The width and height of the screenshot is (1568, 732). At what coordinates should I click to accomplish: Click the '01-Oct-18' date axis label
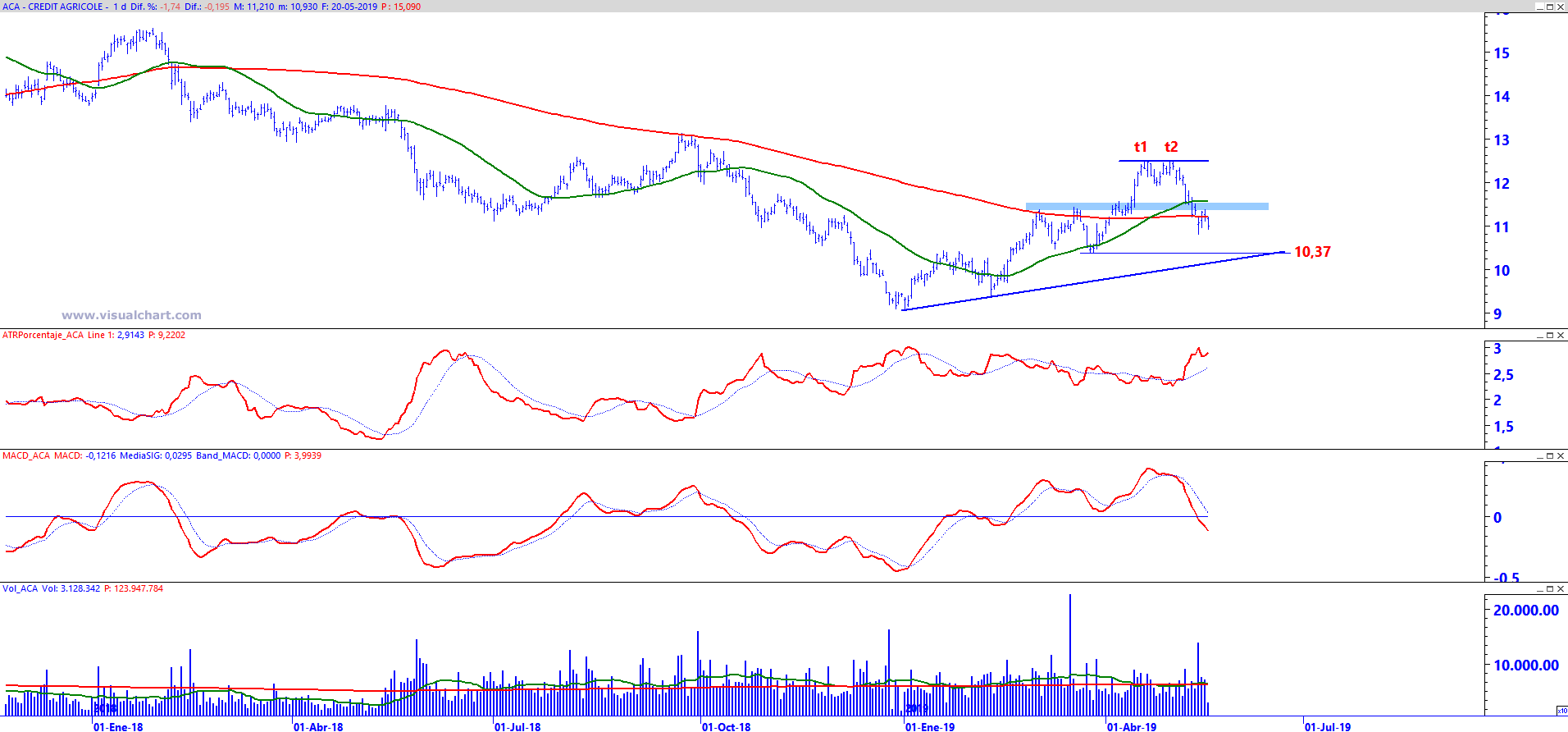(726, 727)
